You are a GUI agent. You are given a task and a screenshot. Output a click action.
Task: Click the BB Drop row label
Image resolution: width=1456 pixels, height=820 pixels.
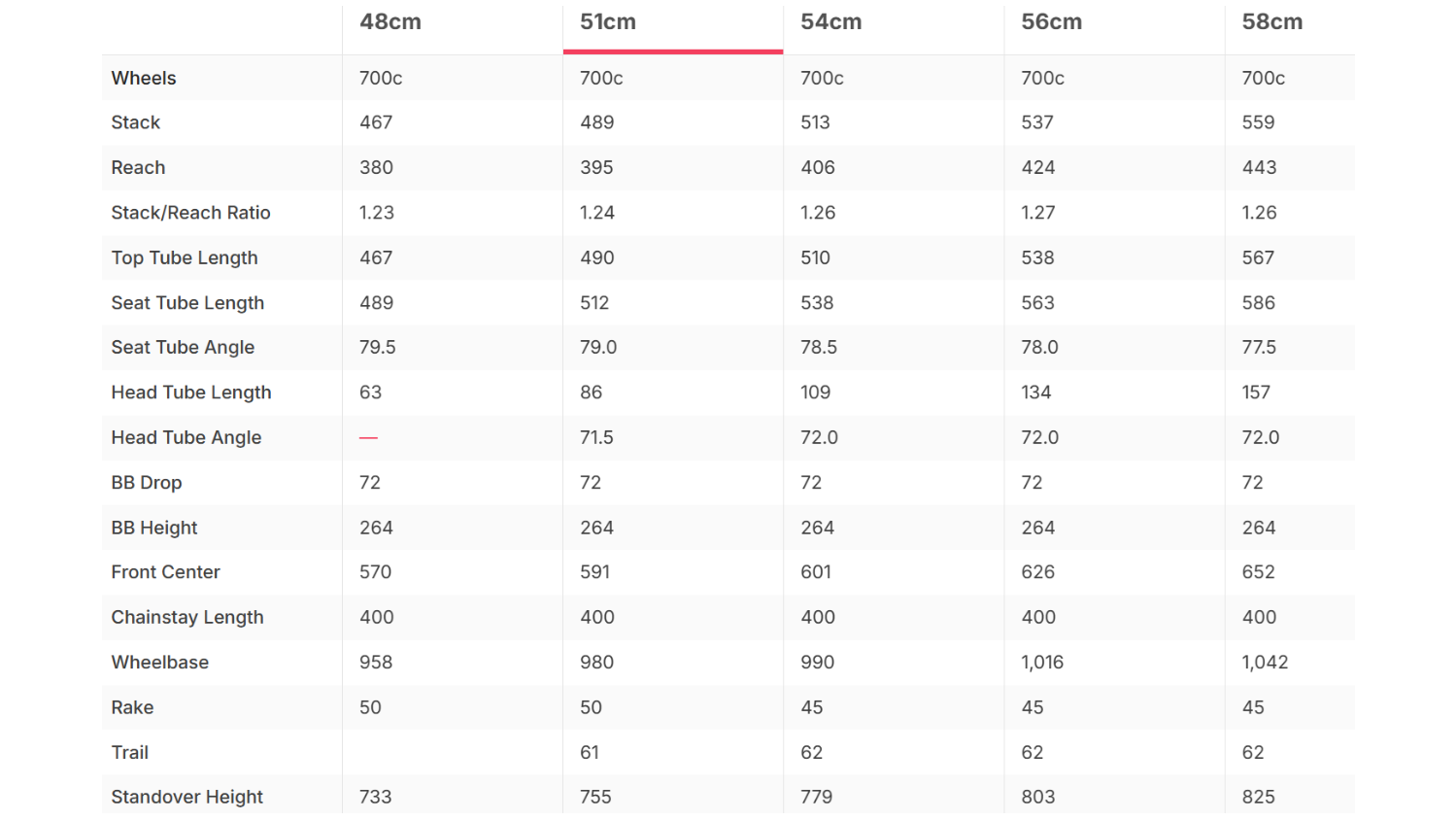pos(147,483)
